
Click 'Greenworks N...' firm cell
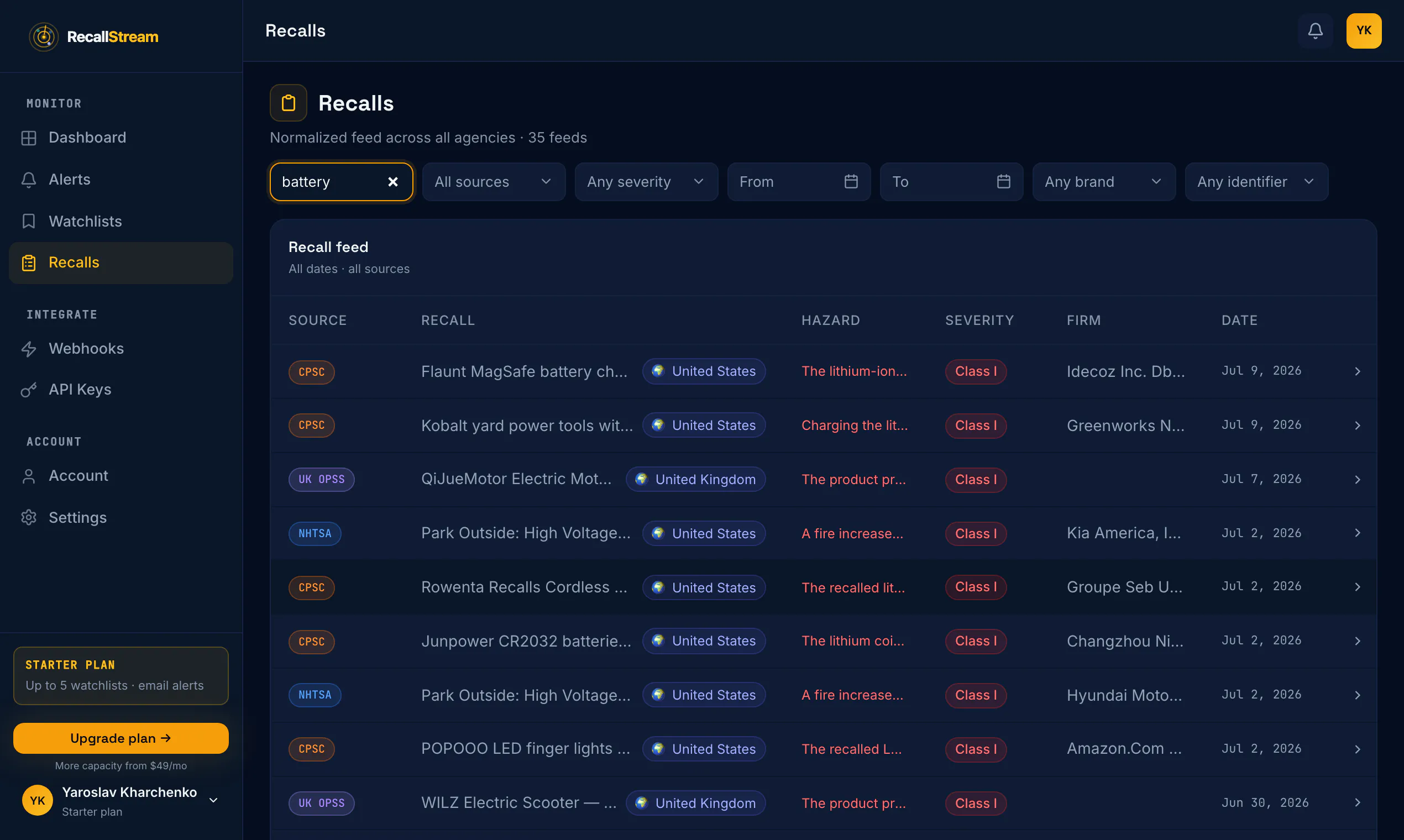coord(1125,426)
